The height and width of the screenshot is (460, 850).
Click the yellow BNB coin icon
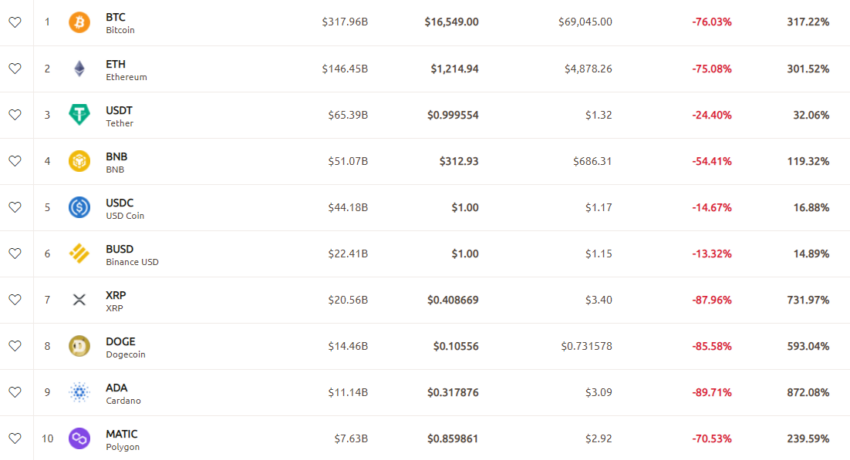pos(79,161)
